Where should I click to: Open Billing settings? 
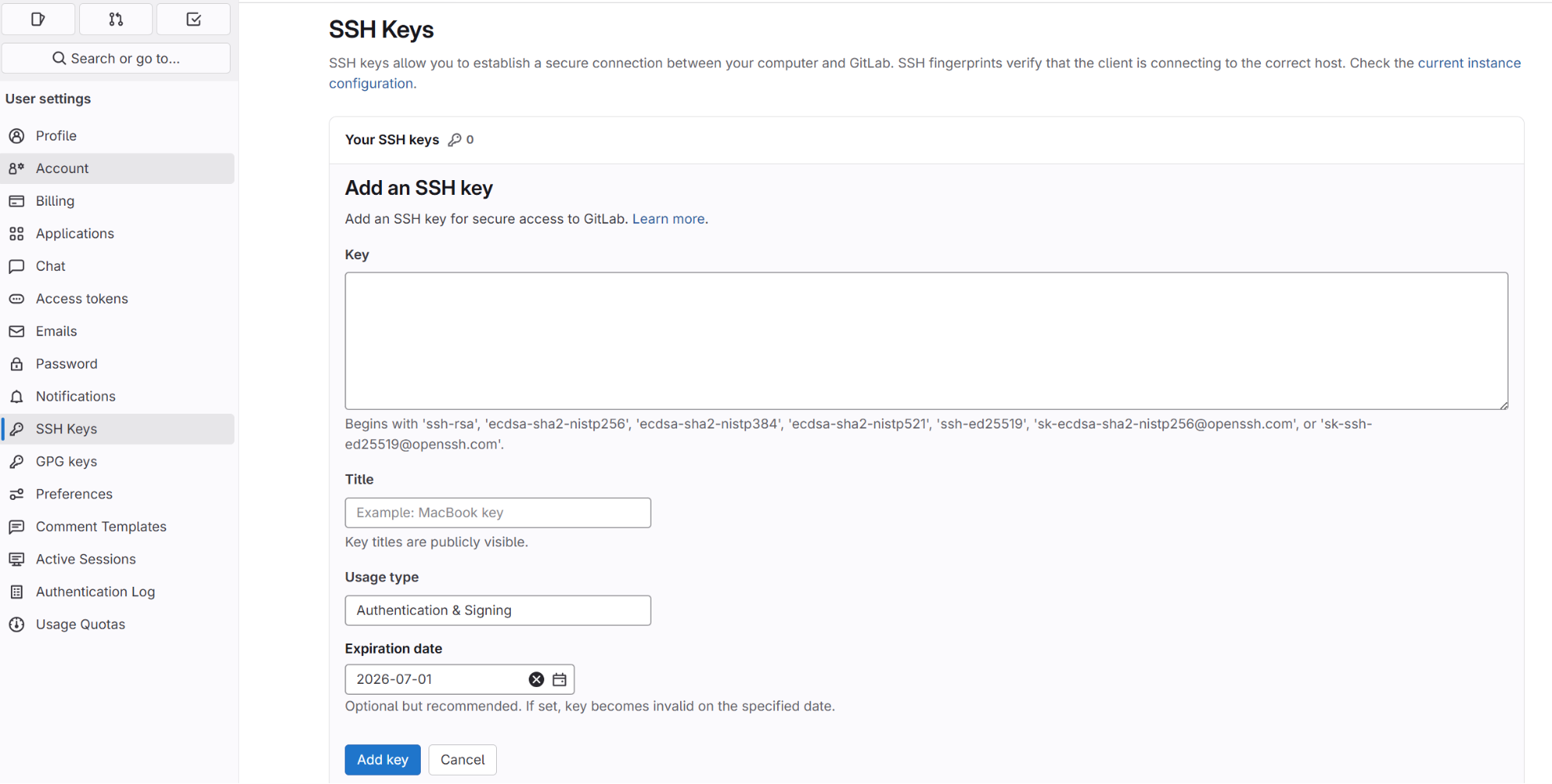coord(117,201)
